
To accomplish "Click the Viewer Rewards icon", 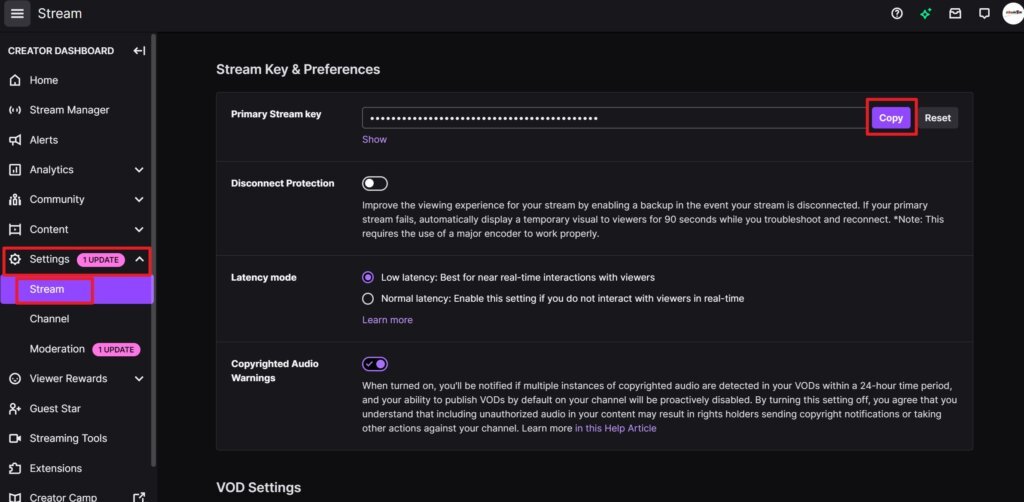I will (15, 379).
